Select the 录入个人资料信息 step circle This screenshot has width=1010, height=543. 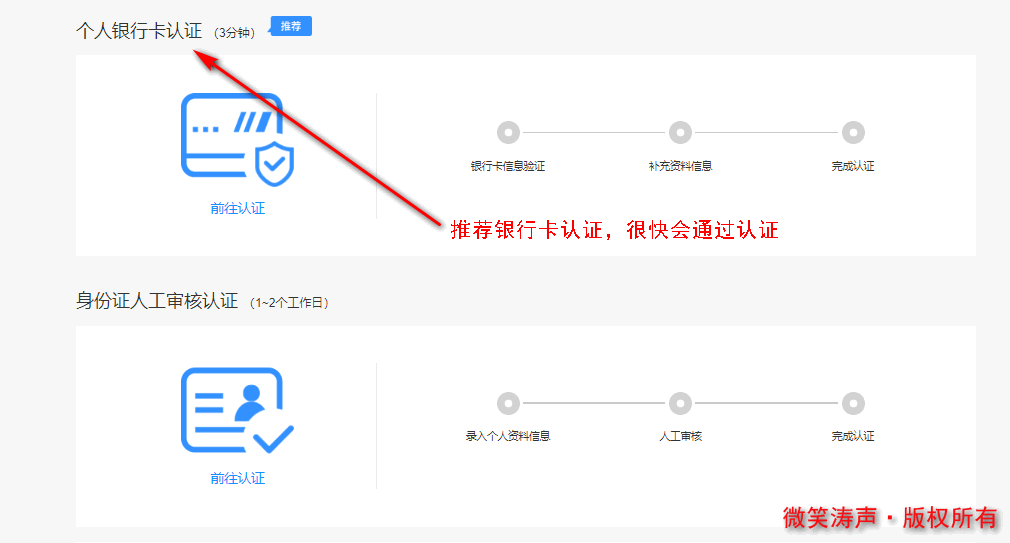pyautogui.click(x=508, y=403)
